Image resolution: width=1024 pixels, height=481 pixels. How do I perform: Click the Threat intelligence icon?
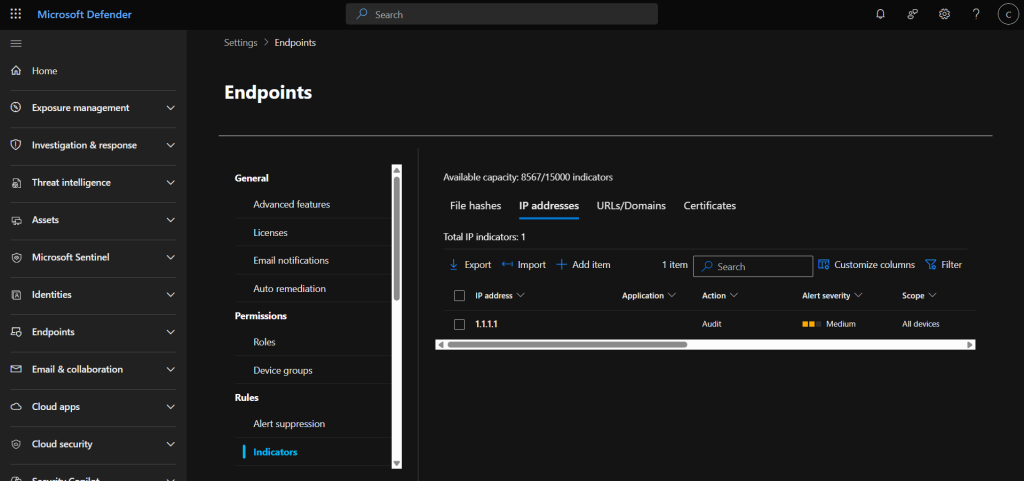point(17,183)
